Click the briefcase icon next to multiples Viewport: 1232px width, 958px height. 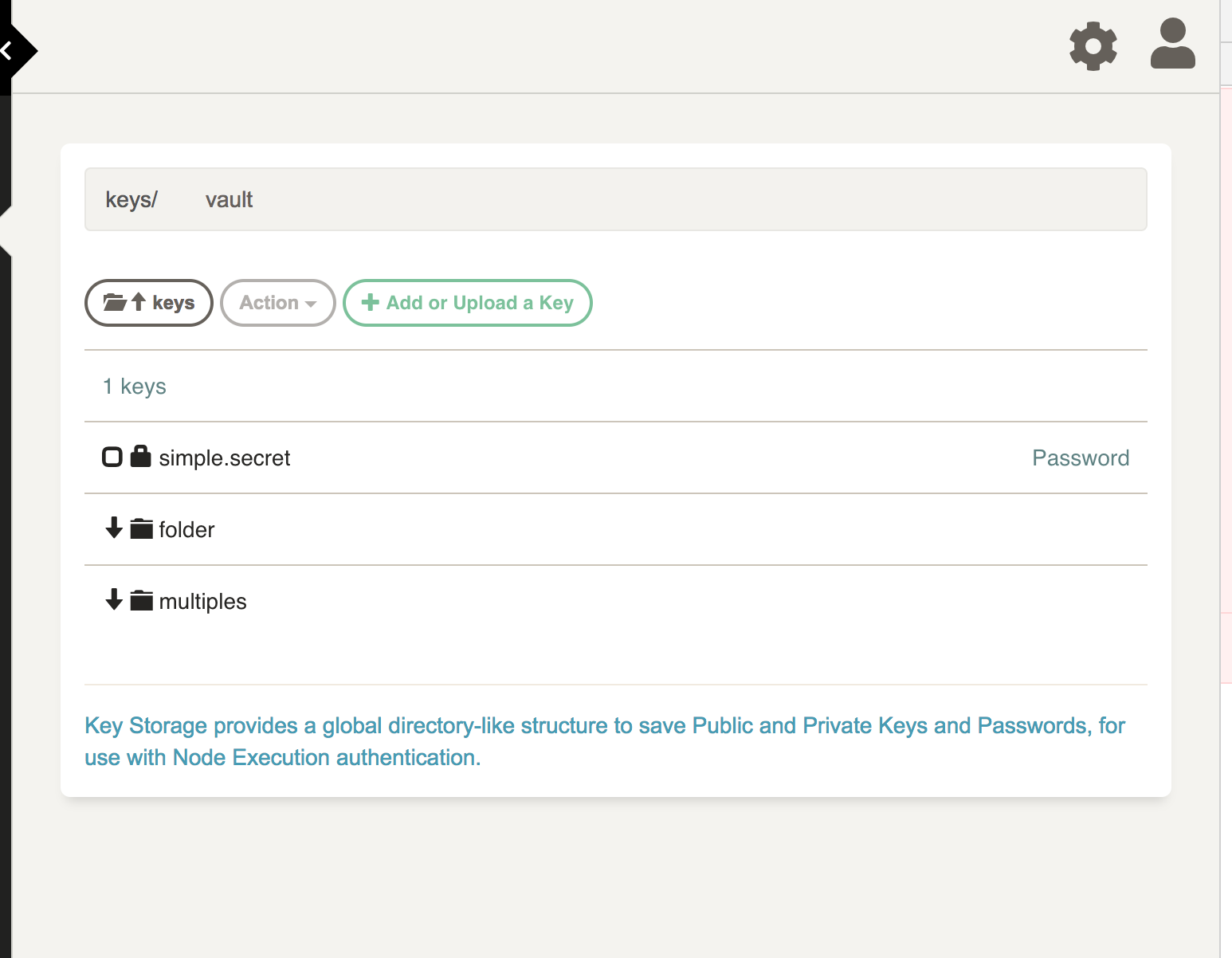tap(140, 600)
